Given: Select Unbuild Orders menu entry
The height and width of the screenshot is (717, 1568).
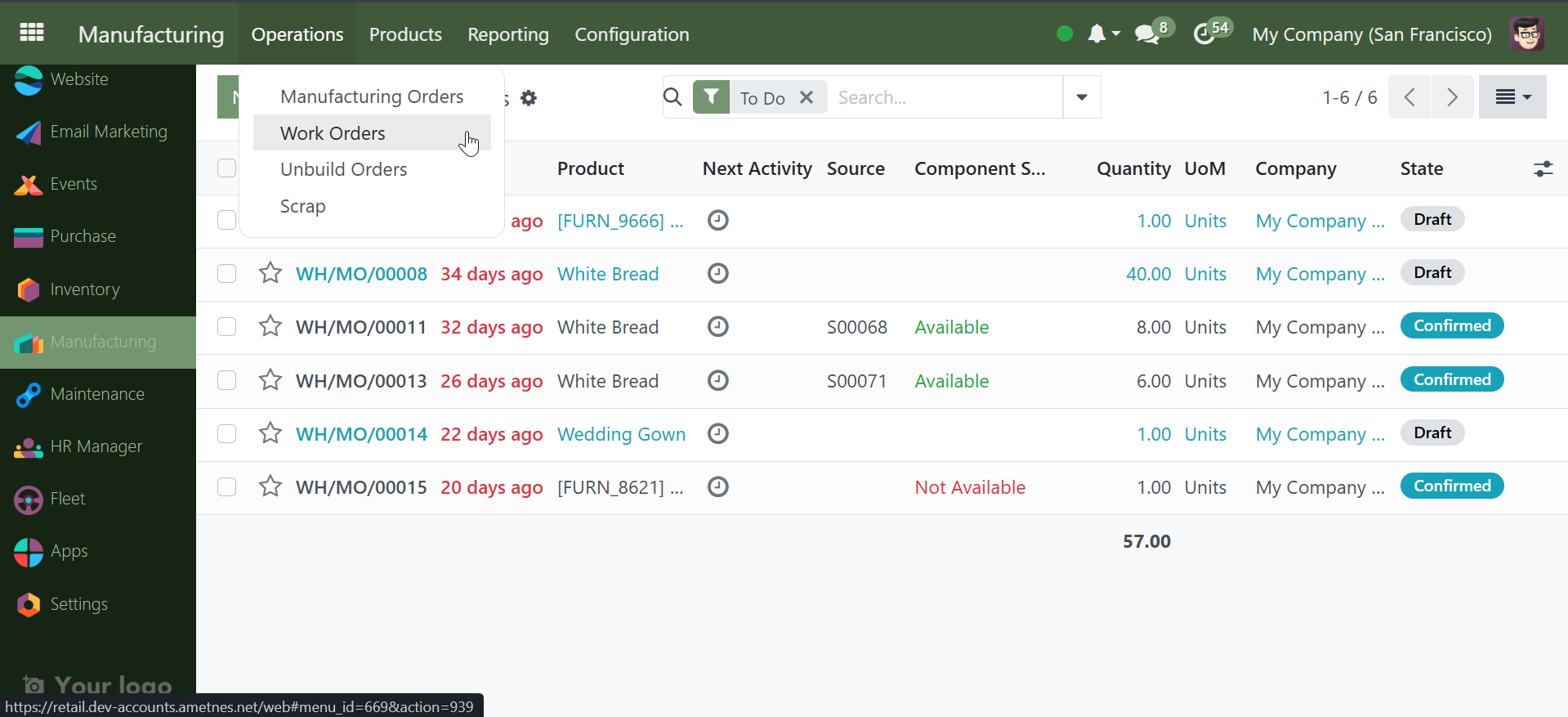Looking at the screenshot, I should pyautogui.click(x=372, y=169).
